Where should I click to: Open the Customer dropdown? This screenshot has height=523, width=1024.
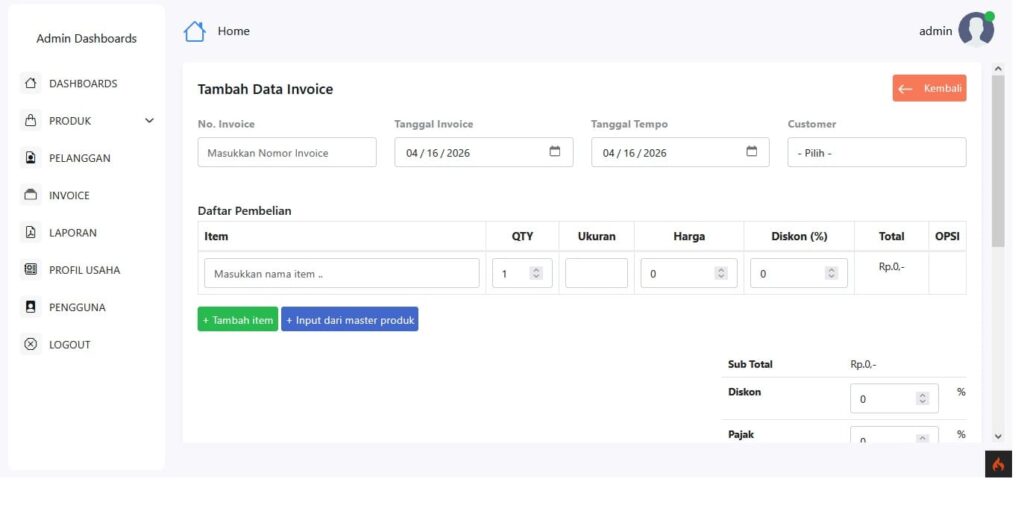click(876, 153)
